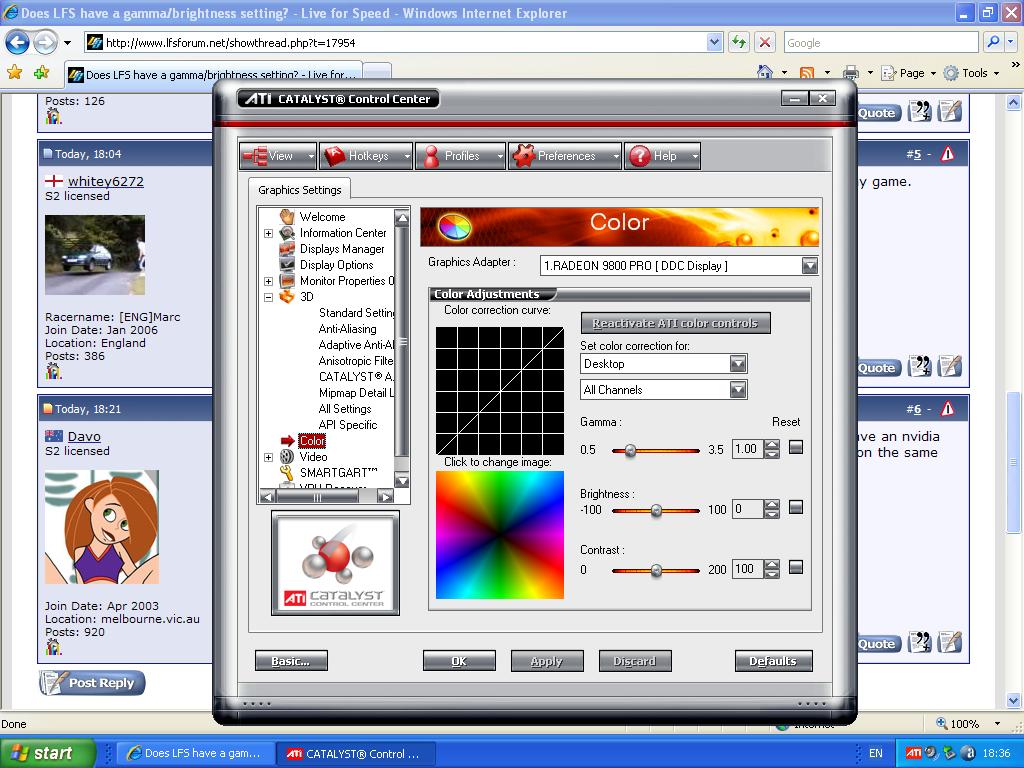Open the Profiles menu
Screen dimensions: 1024x768
(460, 156)
